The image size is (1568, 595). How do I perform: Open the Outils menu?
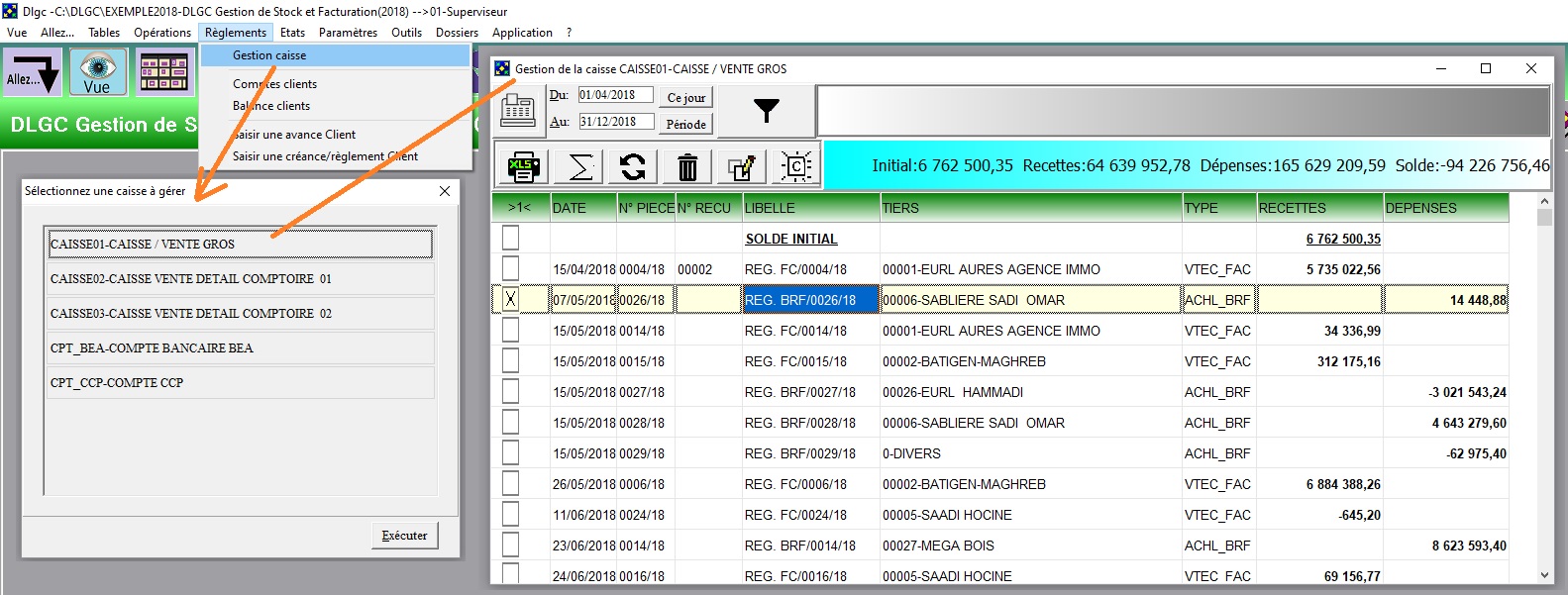pos(407,33)
